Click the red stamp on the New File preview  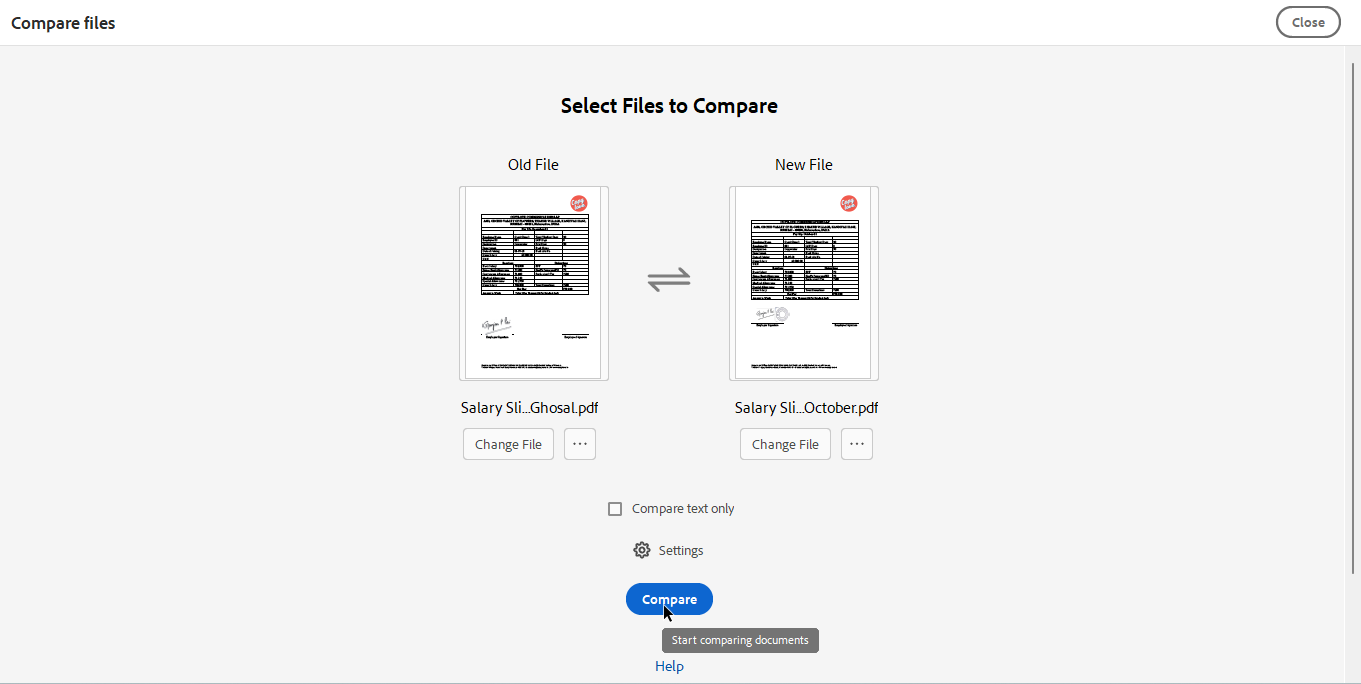[x=851, y=203]
